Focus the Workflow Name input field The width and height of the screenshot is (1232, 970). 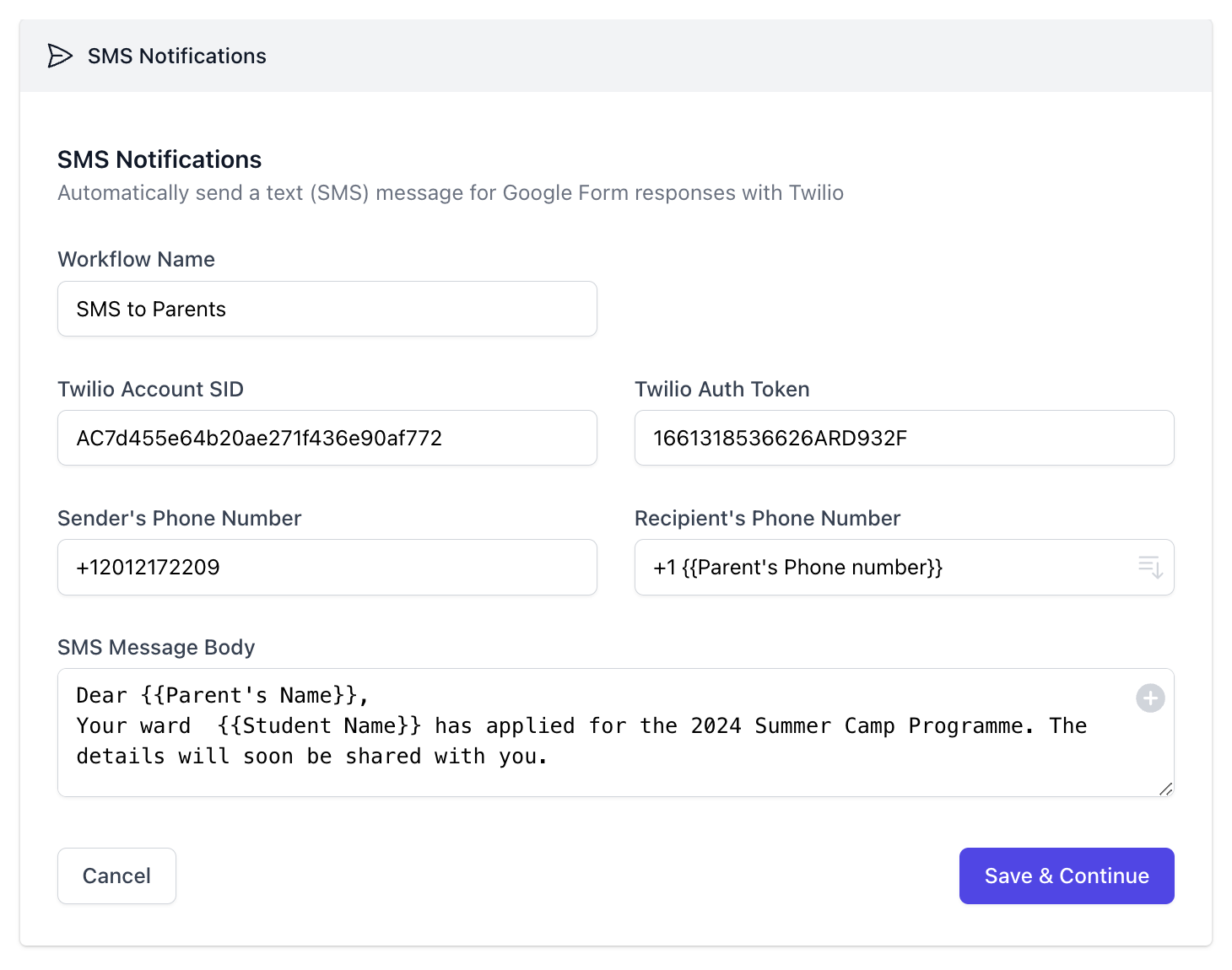coord(327,310)
